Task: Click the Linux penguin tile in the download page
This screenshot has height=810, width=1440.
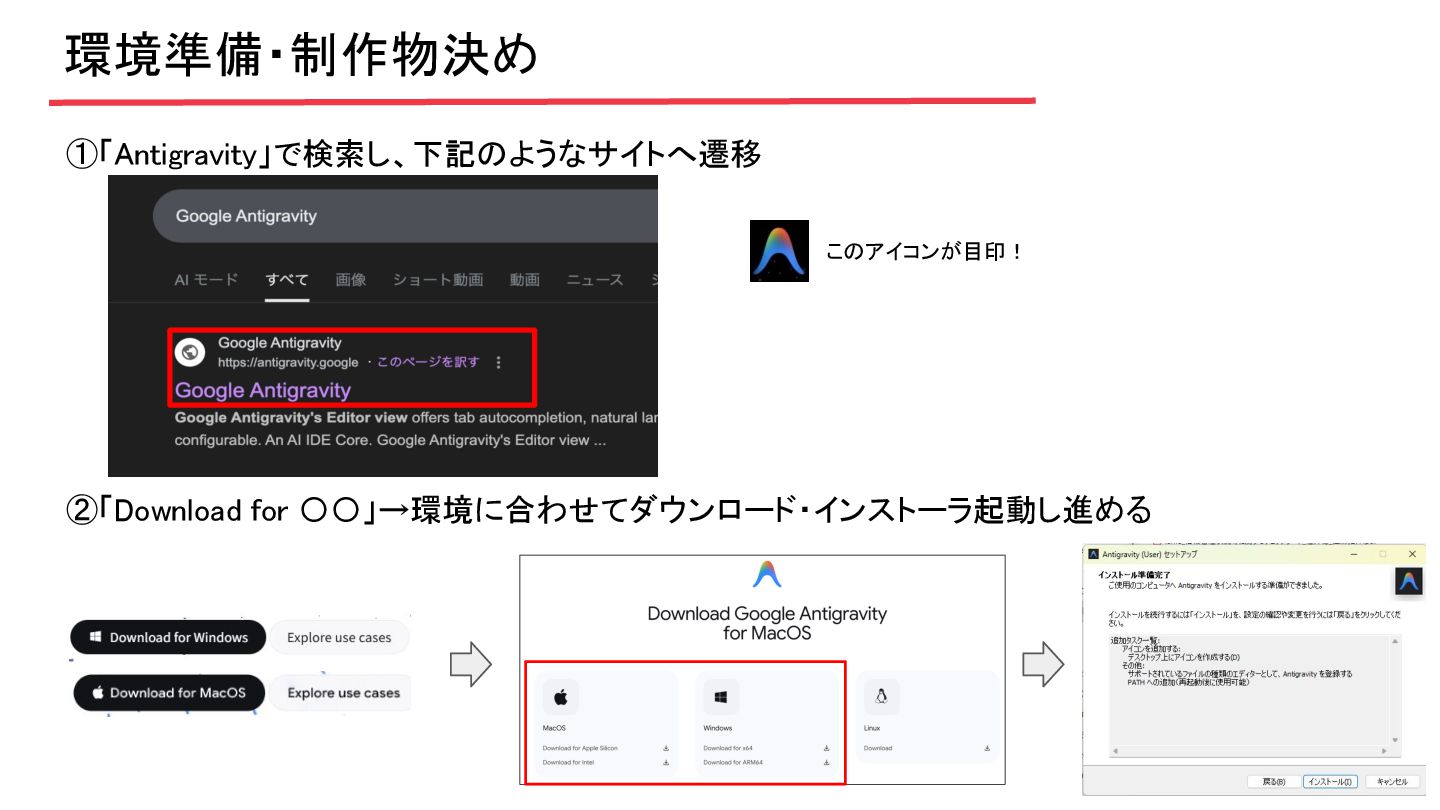Action: coord(881,697)
